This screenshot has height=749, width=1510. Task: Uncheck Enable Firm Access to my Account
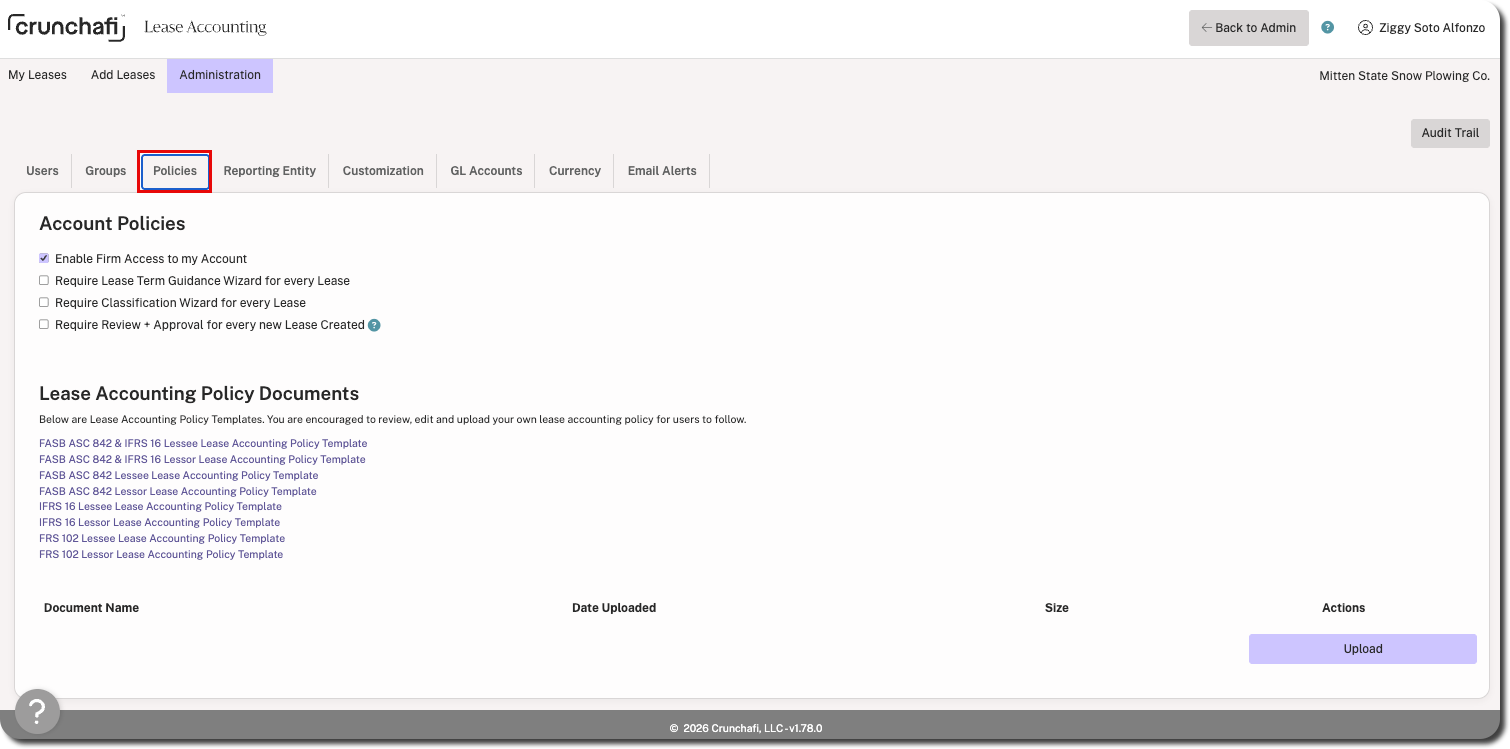point(44,258)
